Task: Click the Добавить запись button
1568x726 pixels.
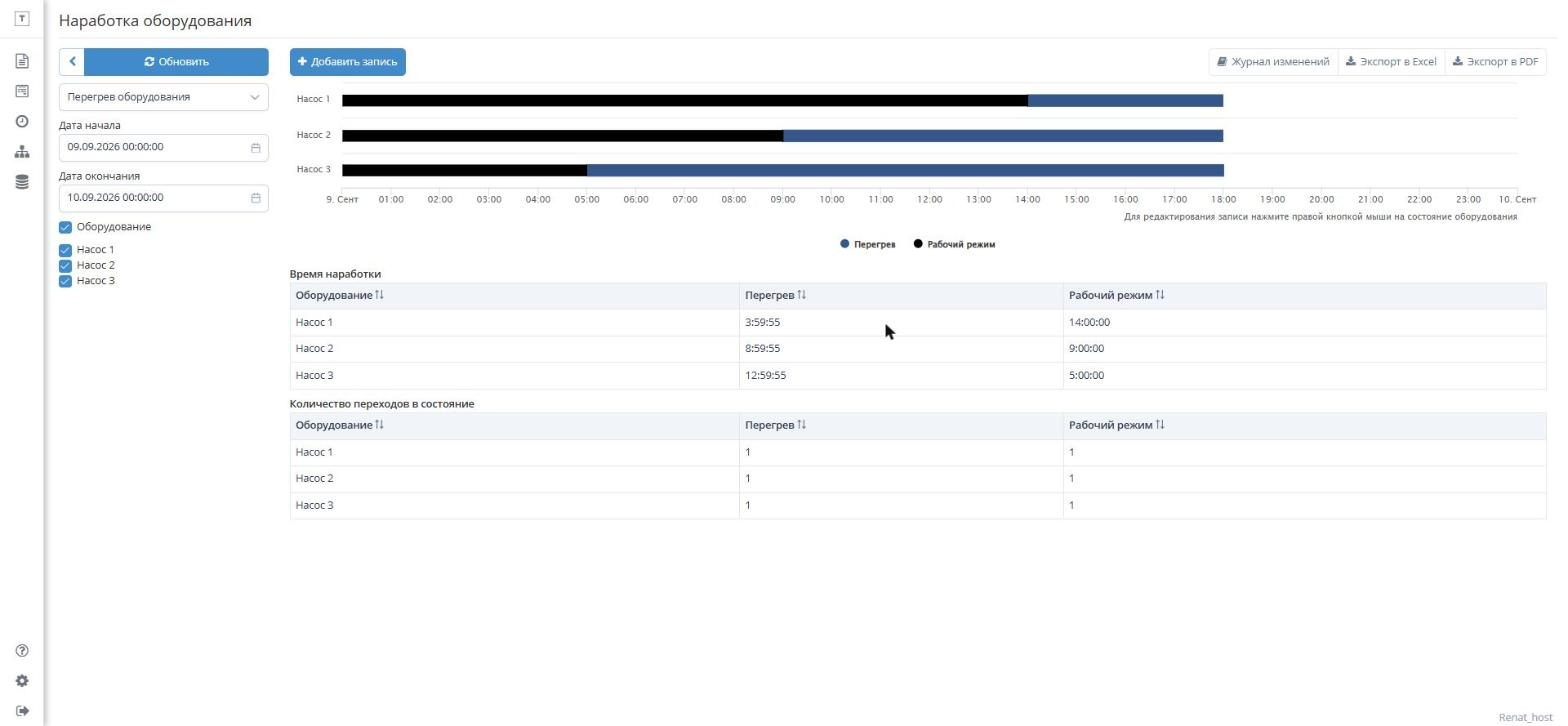Action: [x=348, y=62]
